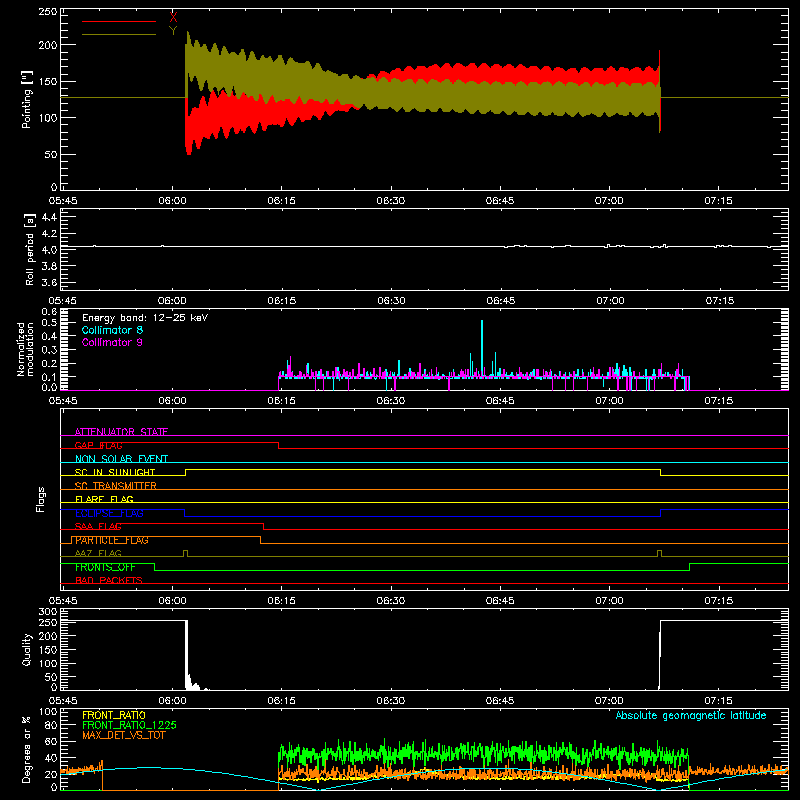
Task: Click the GAP_FLAG falling step near 06:15
Action: pos(279,445)
